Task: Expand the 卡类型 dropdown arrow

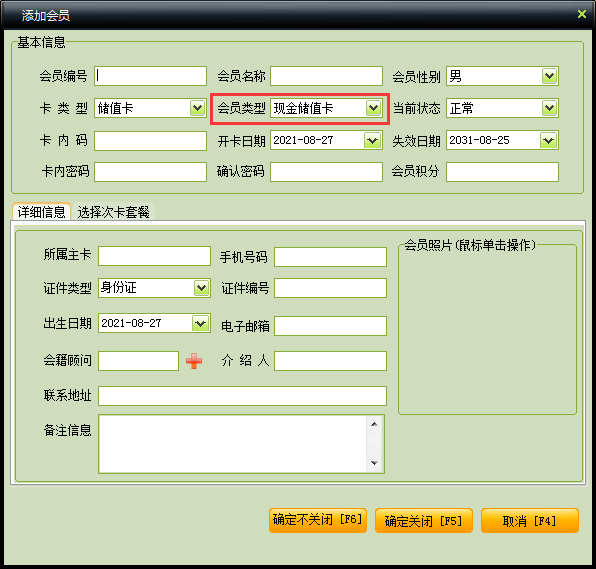Action: 197,108
